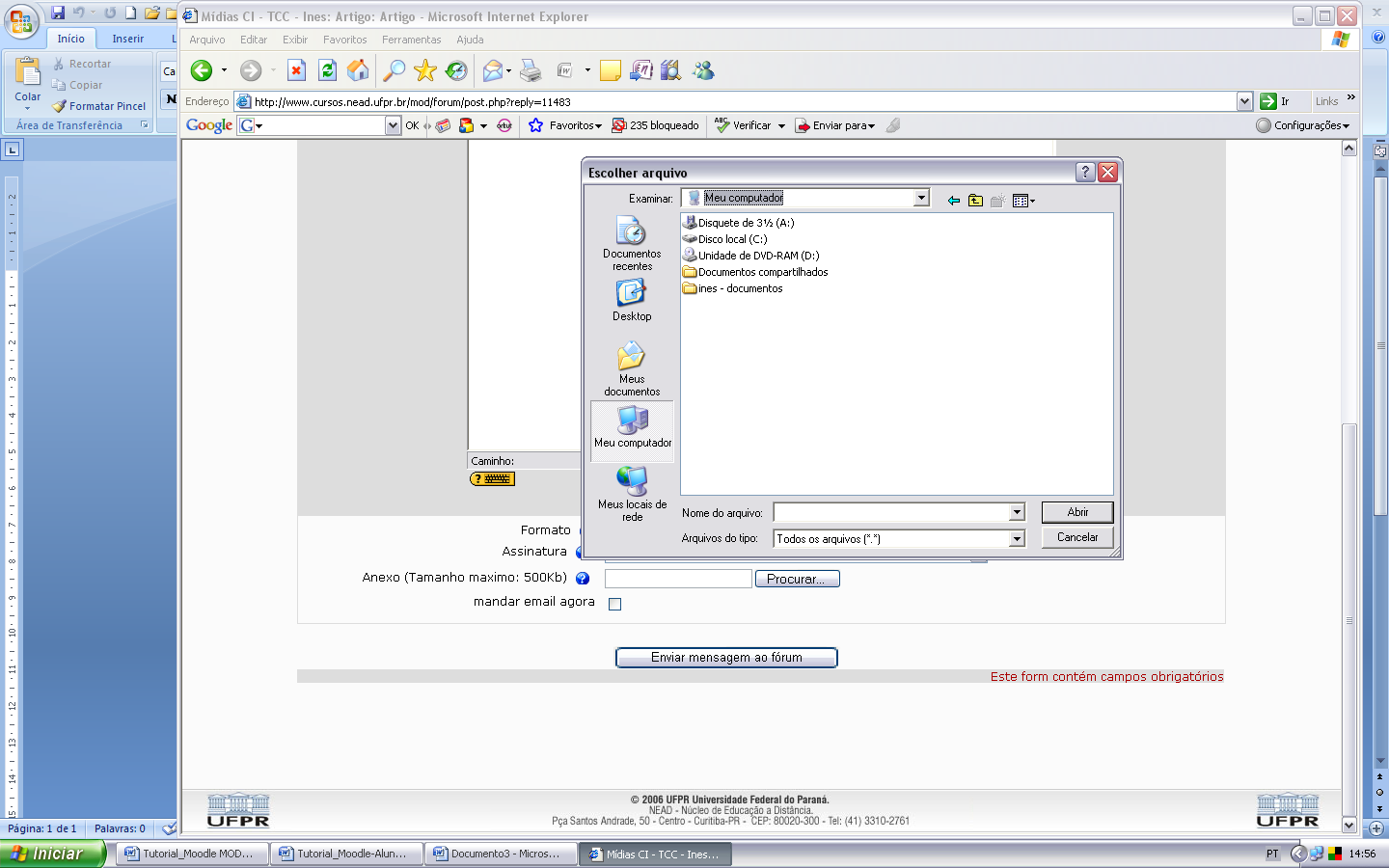Select Disquete de 3½ (A:) drive
Screen dimensions: 1389x868
pos(739,223)
